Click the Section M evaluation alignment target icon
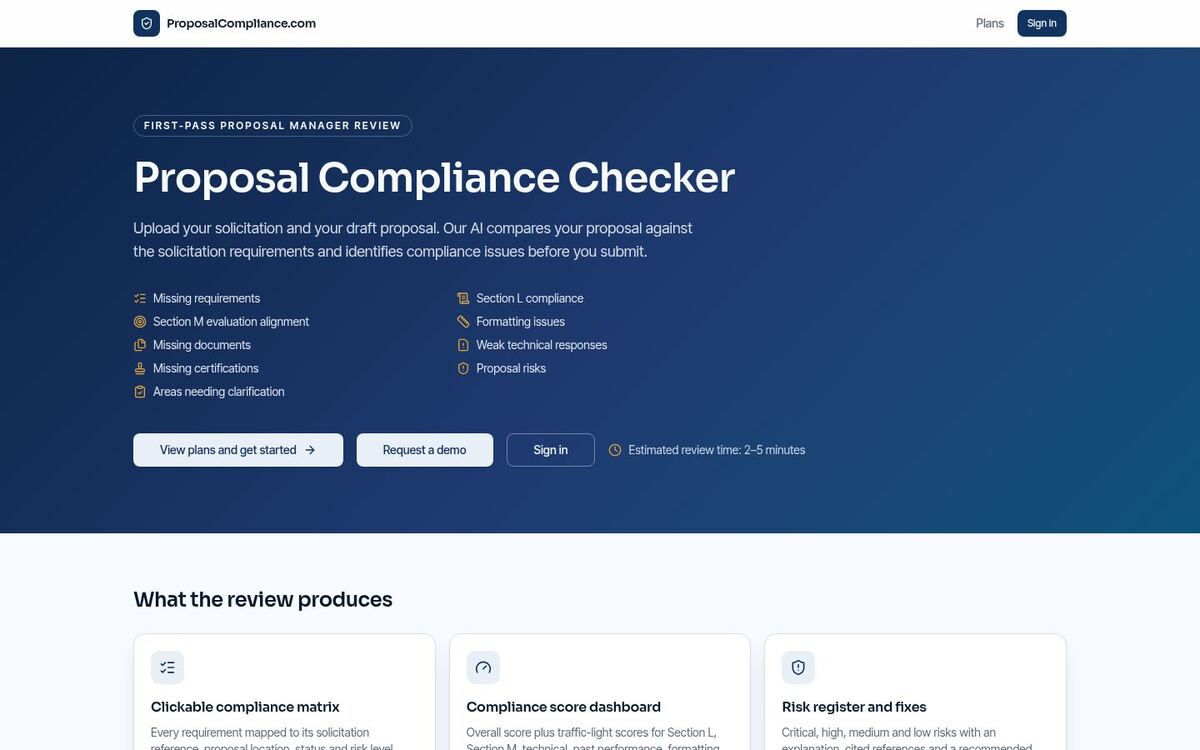 [x=140, y=321]
